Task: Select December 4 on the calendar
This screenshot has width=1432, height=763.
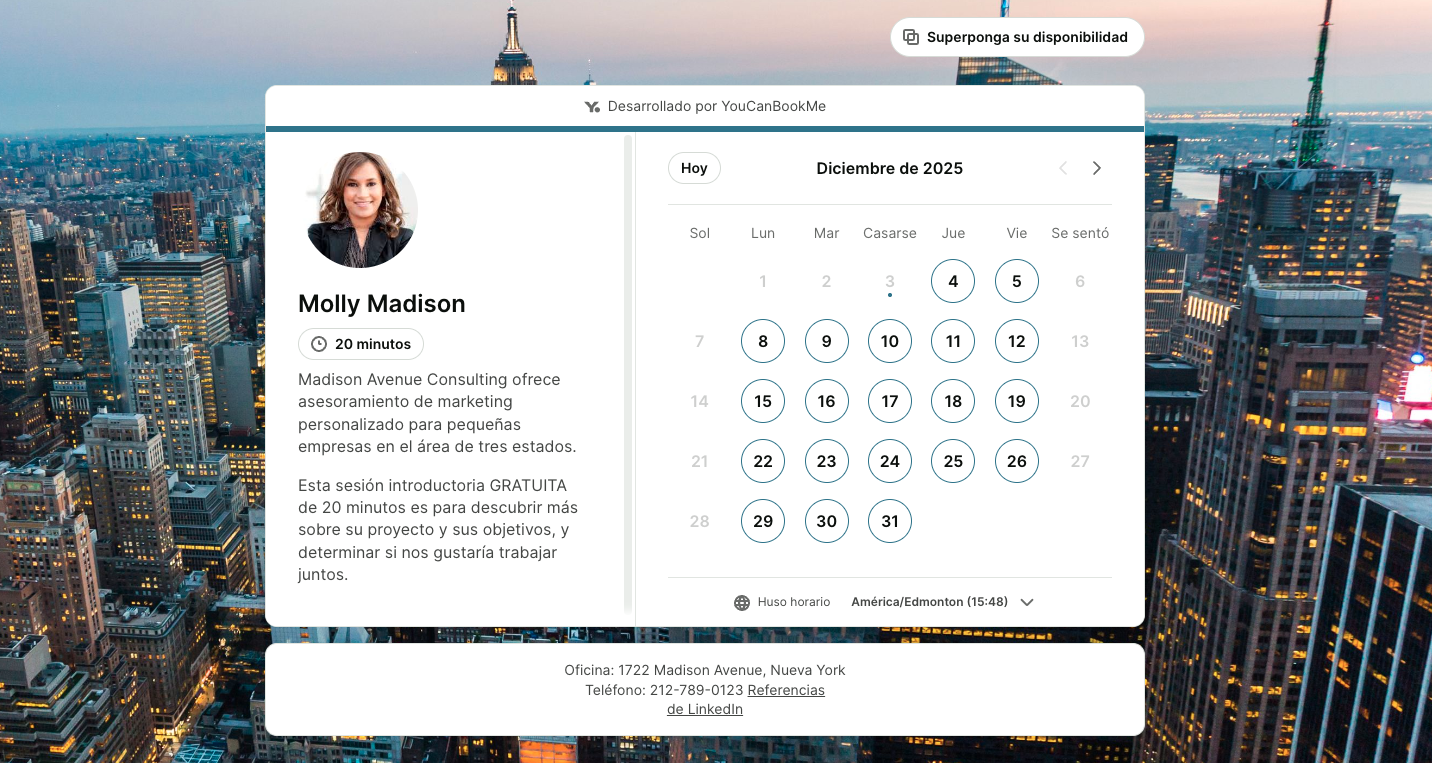Action: coord(953,281)
